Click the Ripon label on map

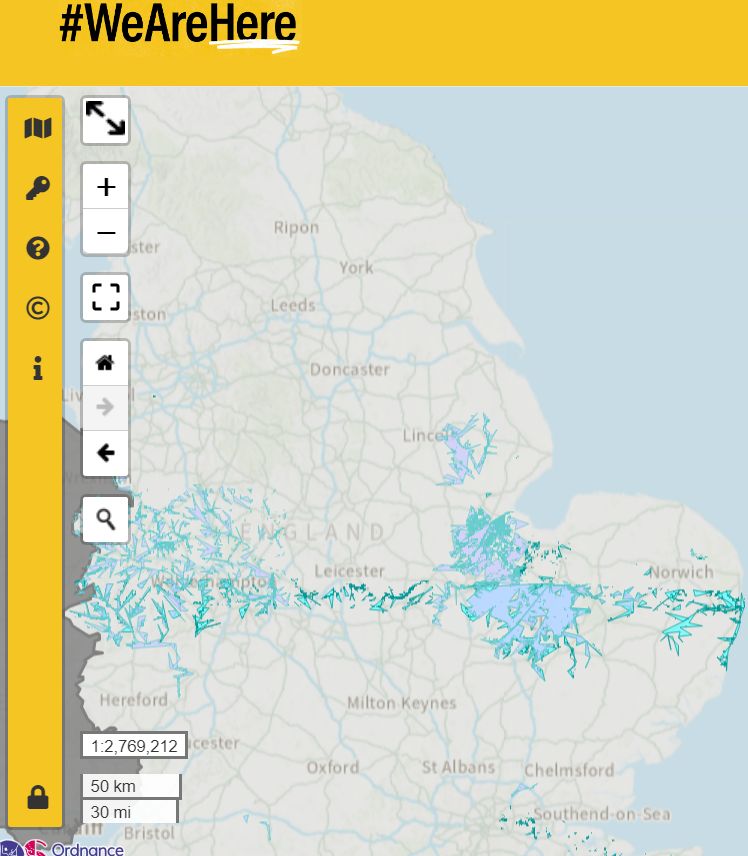click(296, 227)
